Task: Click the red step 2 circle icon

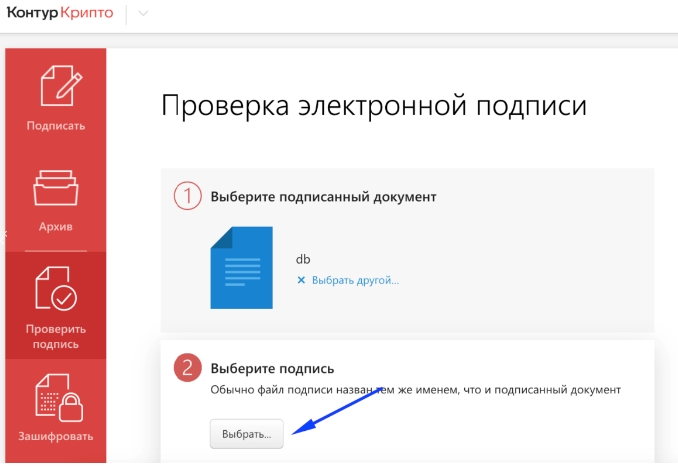Action: (x=187, y=368)
